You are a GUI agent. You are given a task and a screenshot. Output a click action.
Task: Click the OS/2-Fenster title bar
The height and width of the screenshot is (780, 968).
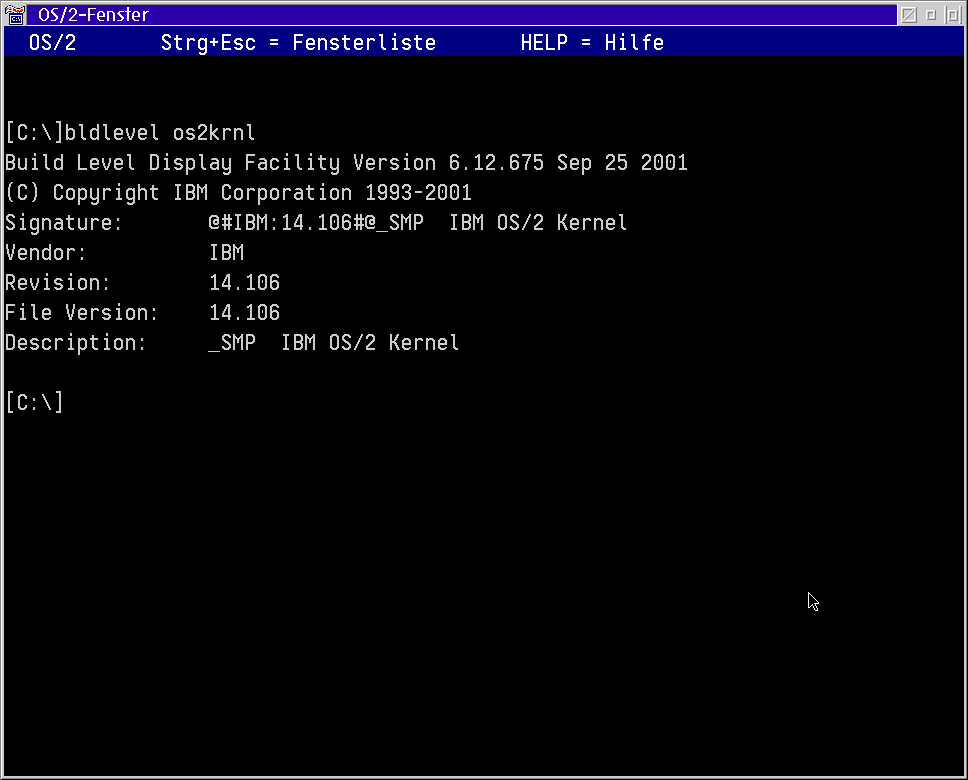[462, 15]
